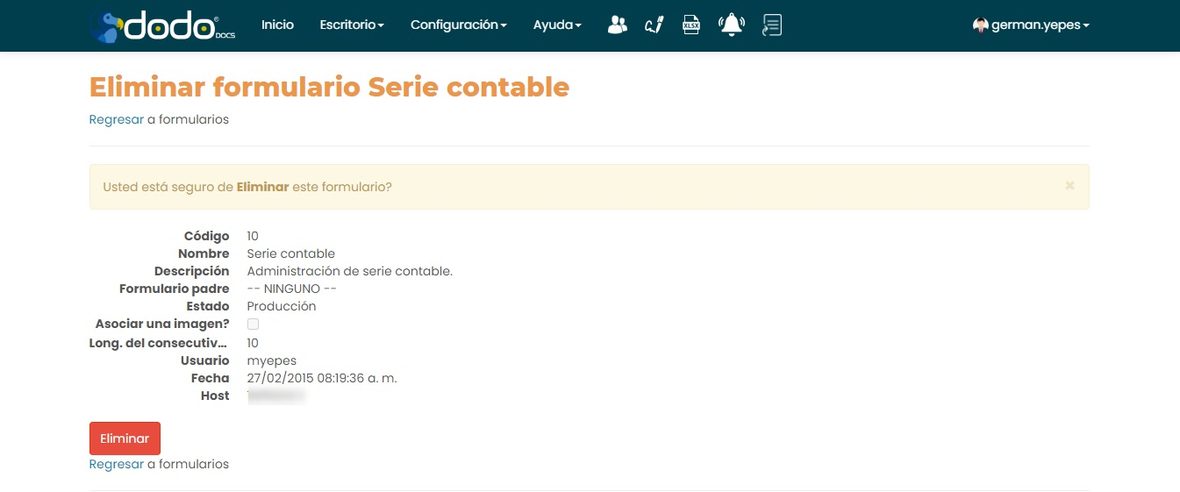The height and width of the screenshot is (492, 1180).
Task: Click the blurred Host value
Action: (275, 396)
